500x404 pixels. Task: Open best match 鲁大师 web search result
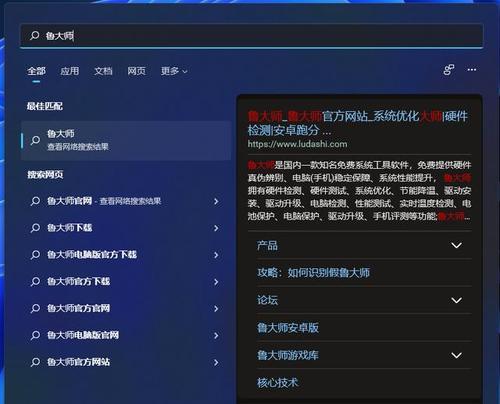tap(126, 140)
